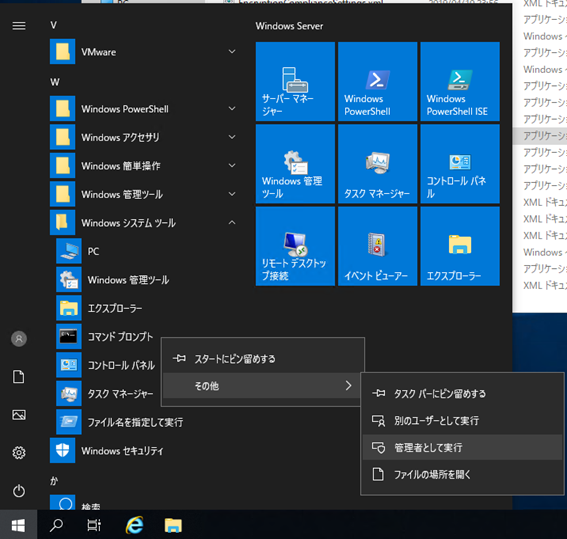Open the Windows 管理ツール tile
Screen dimensions: 567x539
pyautogui.click(x=295, y=164)
